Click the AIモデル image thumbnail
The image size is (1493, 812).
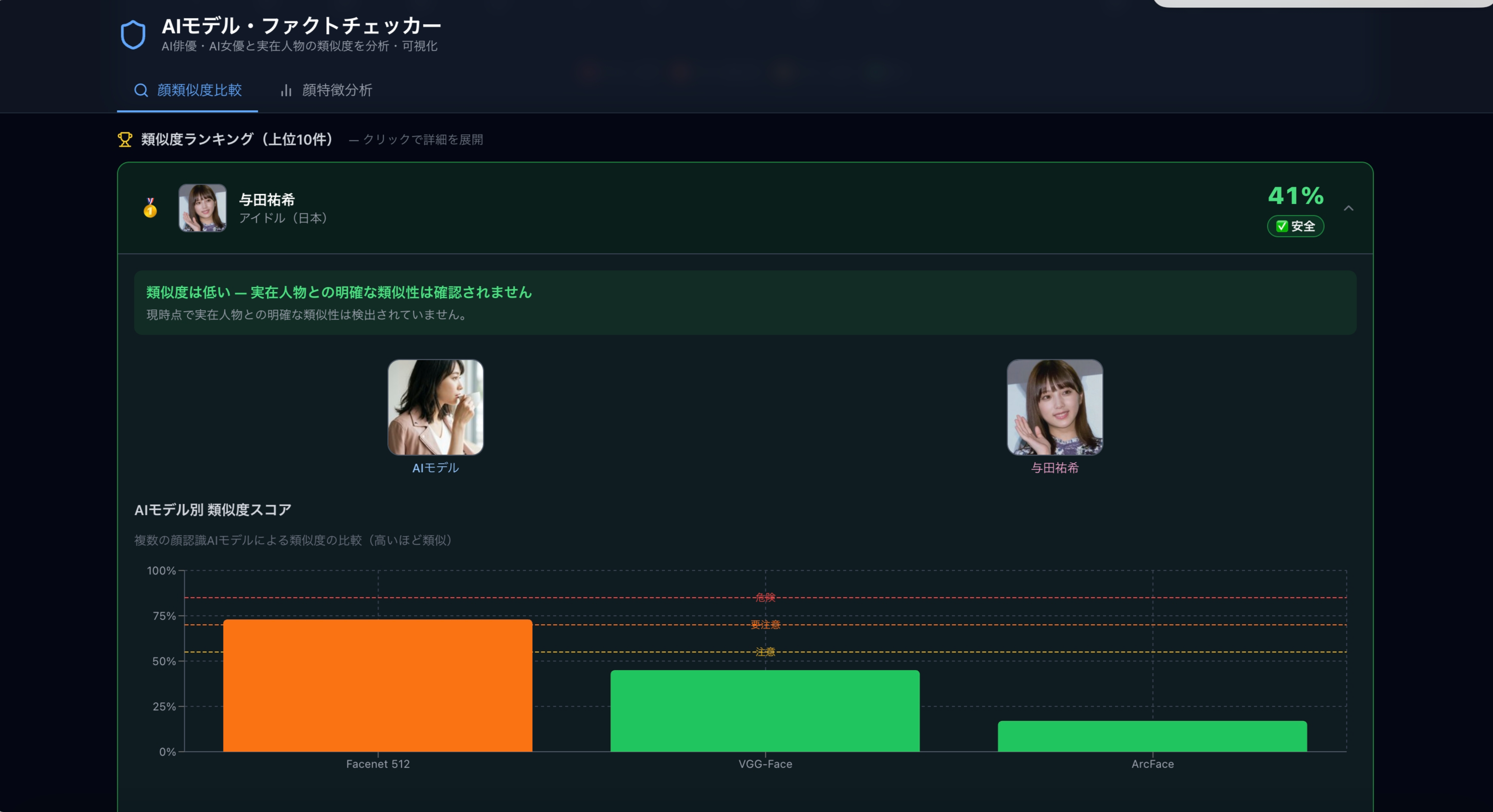pos(435,407)
